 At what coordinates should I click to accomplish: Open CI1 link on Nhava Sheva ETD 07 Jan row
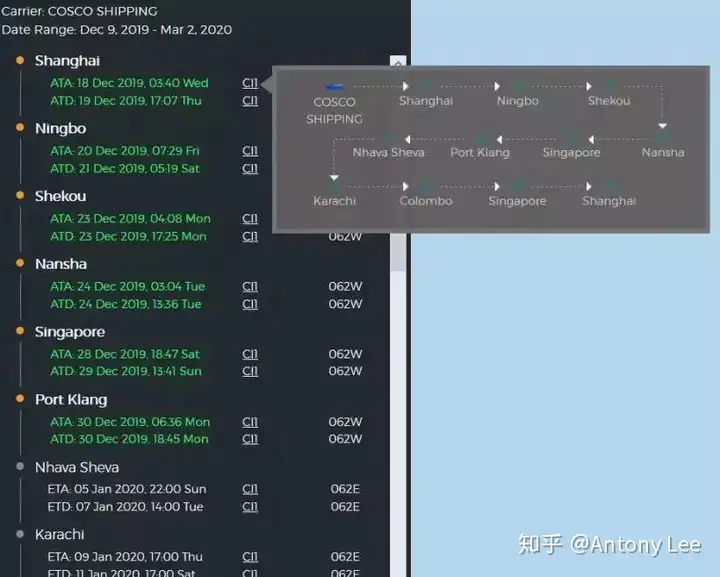click(x=250, y=507)
